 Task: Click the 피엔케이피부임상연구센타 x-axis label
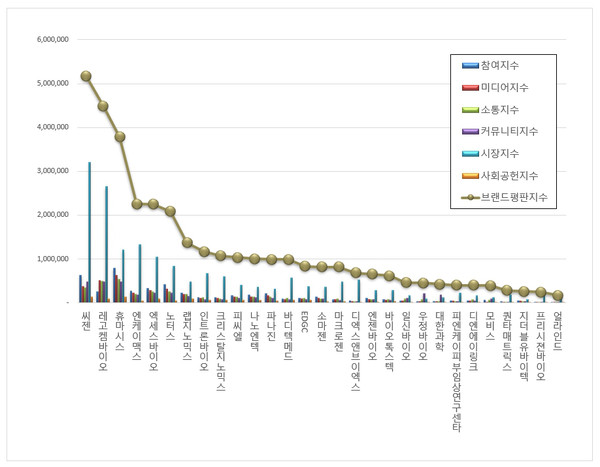457,370
